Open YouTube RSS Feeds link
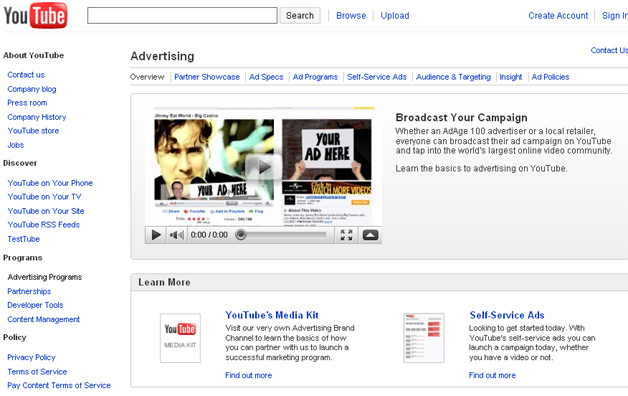Viewport: 628px width, 396px height. pos(44,225)
